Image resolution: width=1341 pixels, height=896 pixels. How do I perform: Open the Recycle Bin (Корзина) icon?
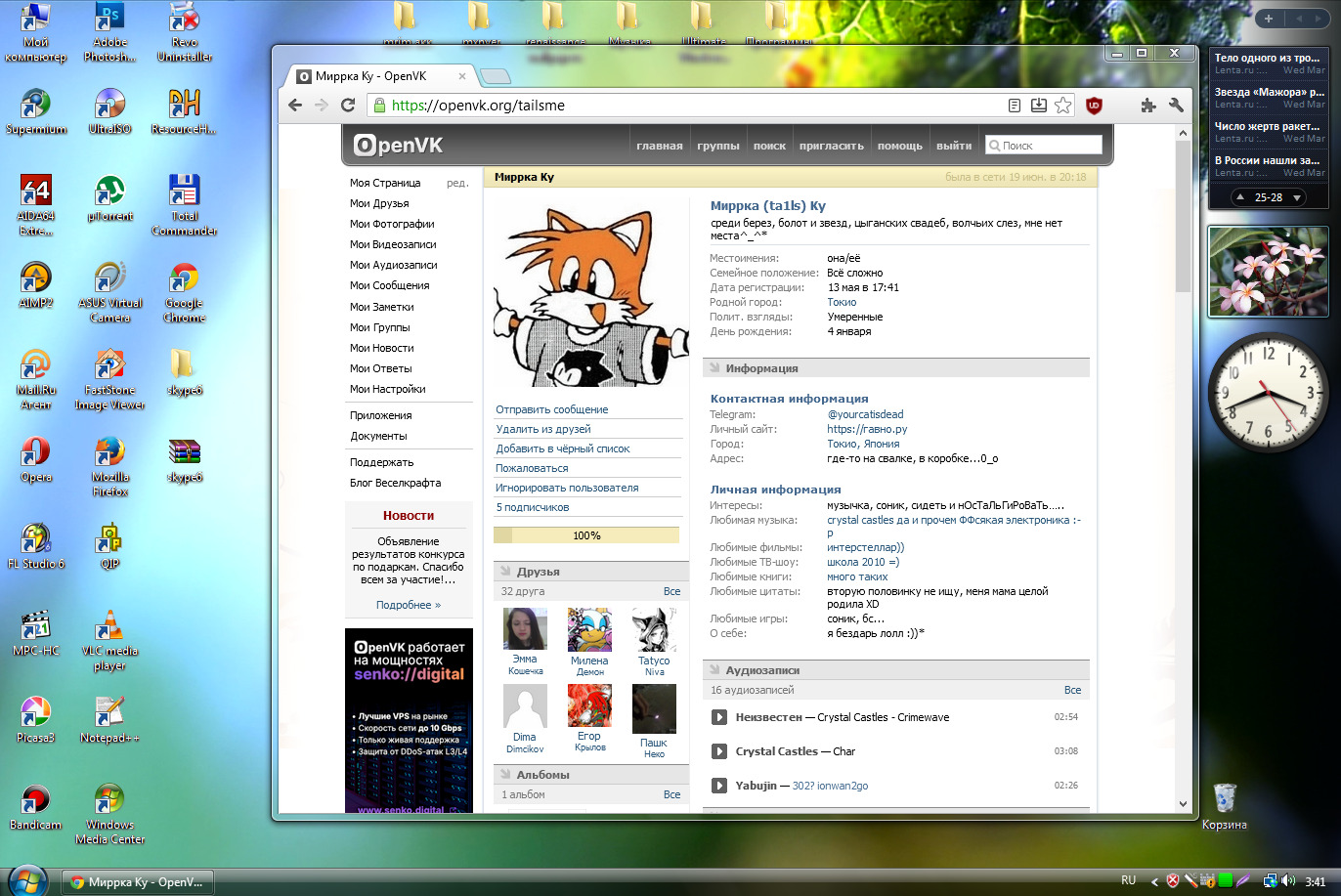coord(1225,806)
